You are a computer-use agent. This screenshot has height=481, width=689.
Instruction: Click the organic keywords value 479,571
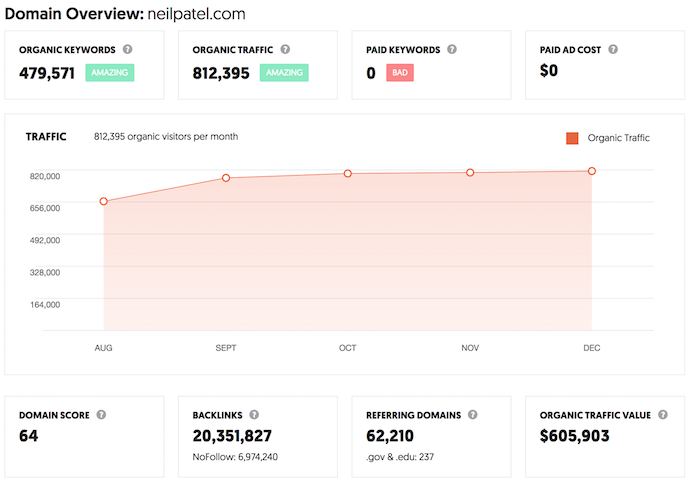click(x=47, y=73)
